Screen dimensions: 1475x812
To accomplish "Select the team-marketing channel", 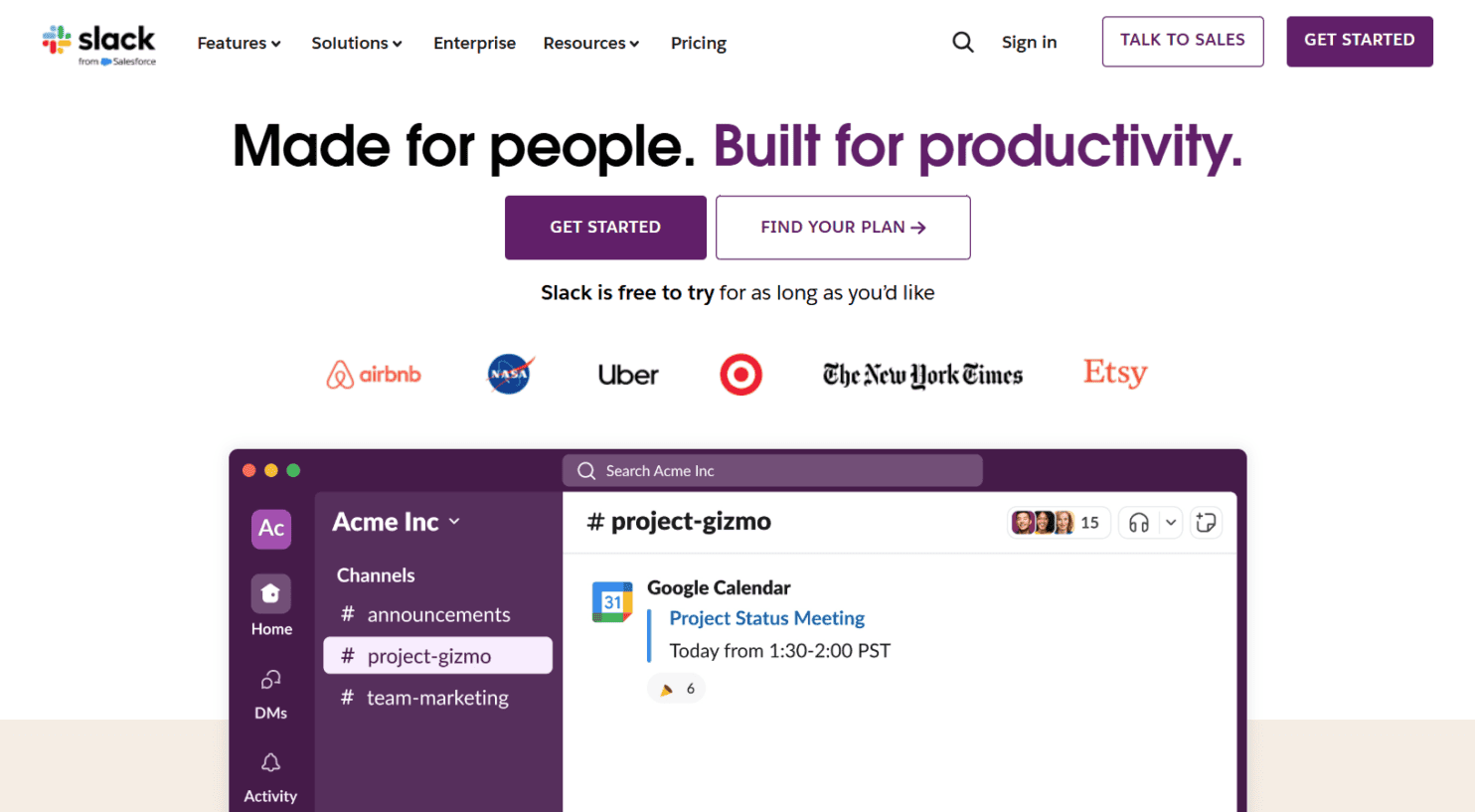I will click(x=437, y=698).
